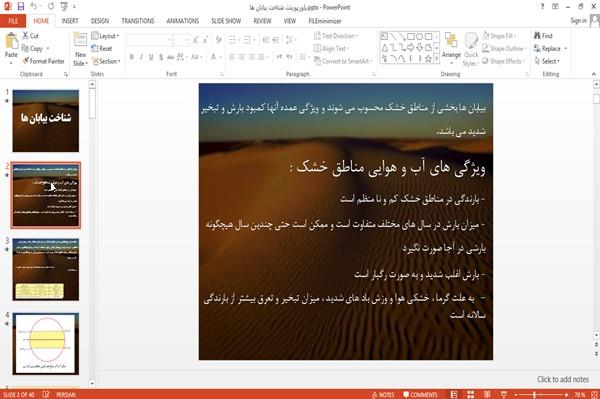Image resolution: width=600 pixels, height=399 pixels.
Task: Toggle Bold formatting
Action: tap(132, 57)
